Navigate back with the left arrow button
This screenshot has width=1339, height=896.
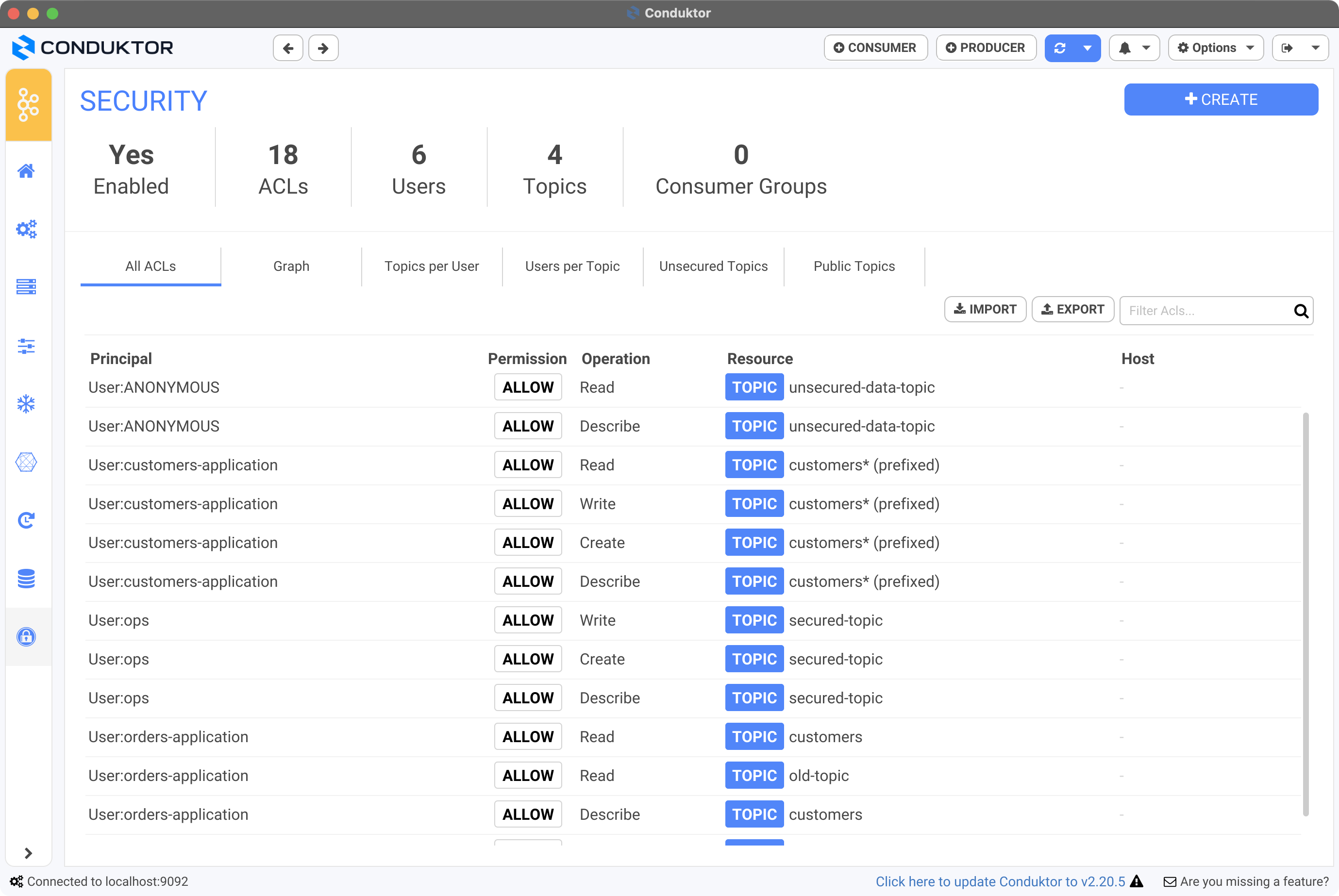[x=288, y=48]
